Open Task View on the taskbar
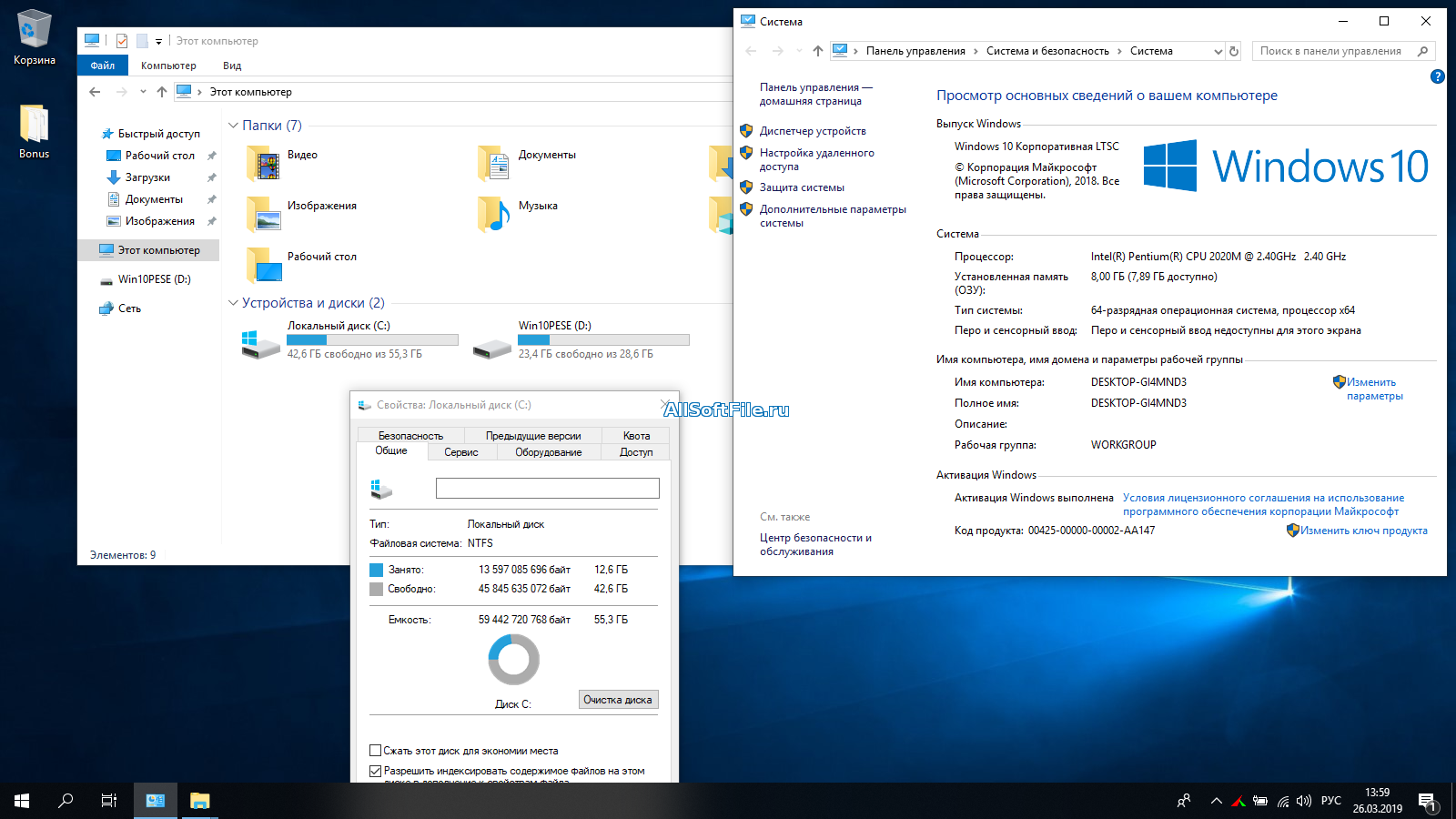Screen dimensions: 1456x819 [x=109, y=801]
